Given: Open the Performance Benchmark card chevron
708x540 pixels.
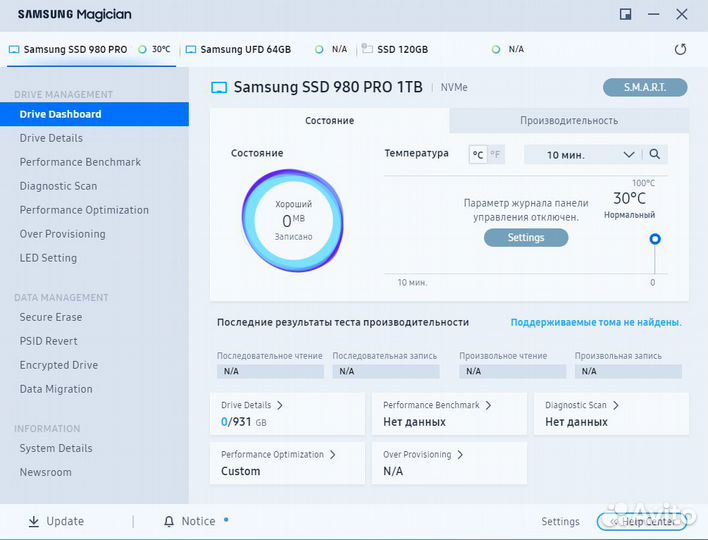Looking at the screenshot, I should coord(488,405).
